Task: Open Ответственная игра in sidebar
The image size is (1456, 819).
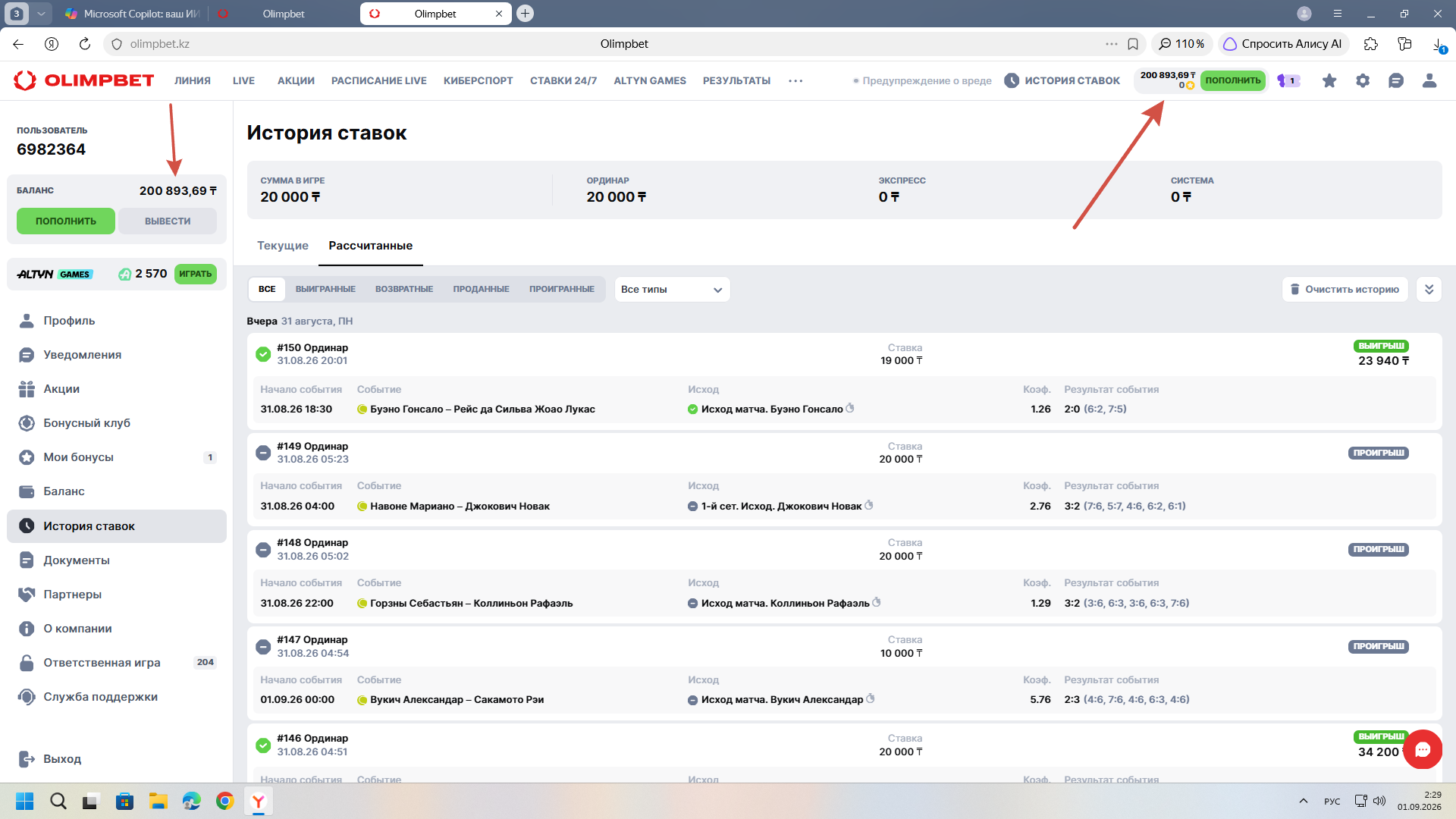Action: click(x=117, y=663)
